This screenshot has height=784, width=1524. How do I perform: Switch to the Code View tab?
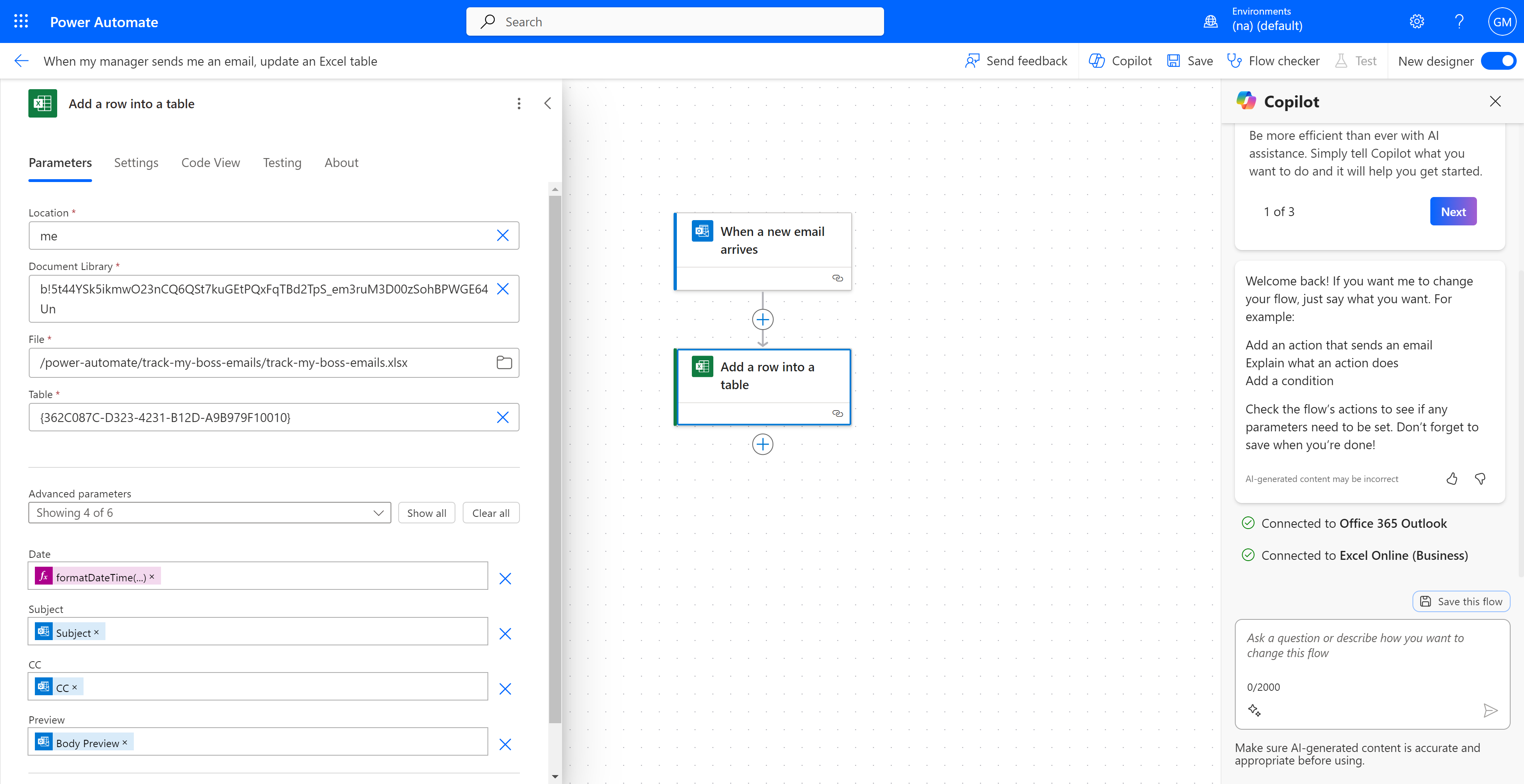click(210, 163)
